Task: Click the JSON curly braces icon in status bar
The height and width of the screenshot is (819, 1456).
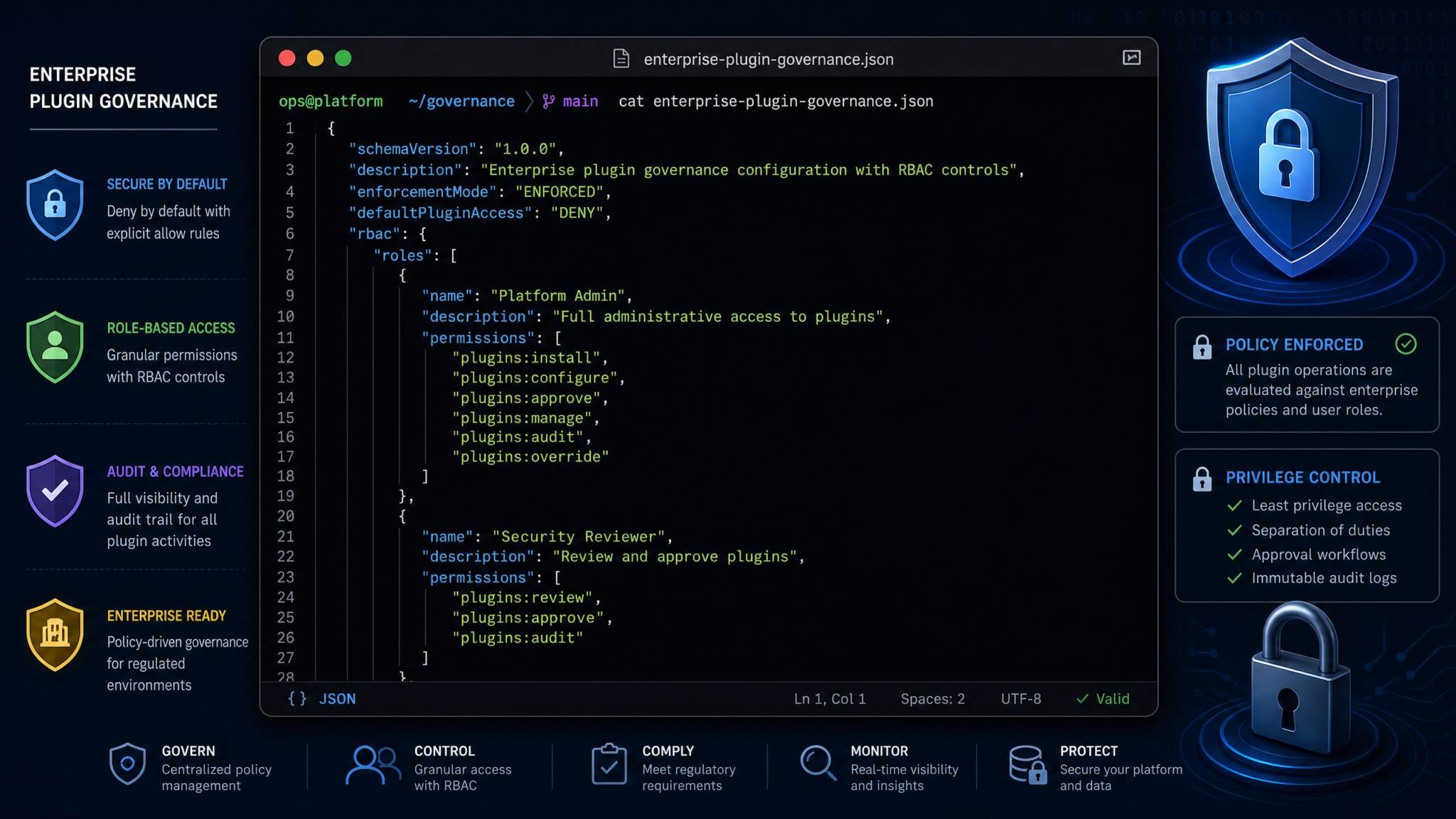Action: tap(297, 698)
